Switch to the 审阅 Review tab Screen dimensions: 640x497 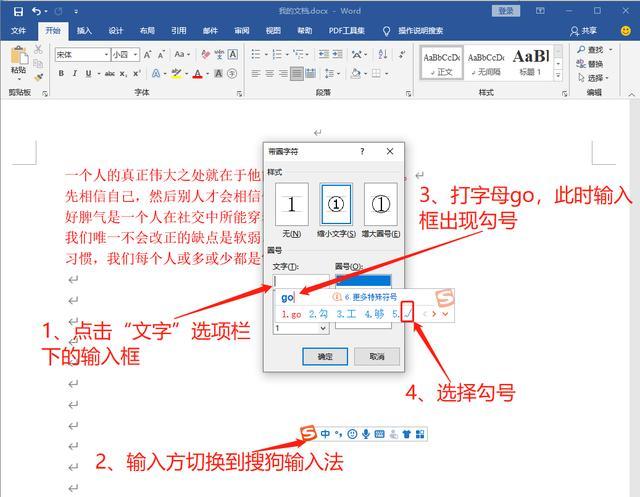(x=242, y=31)
